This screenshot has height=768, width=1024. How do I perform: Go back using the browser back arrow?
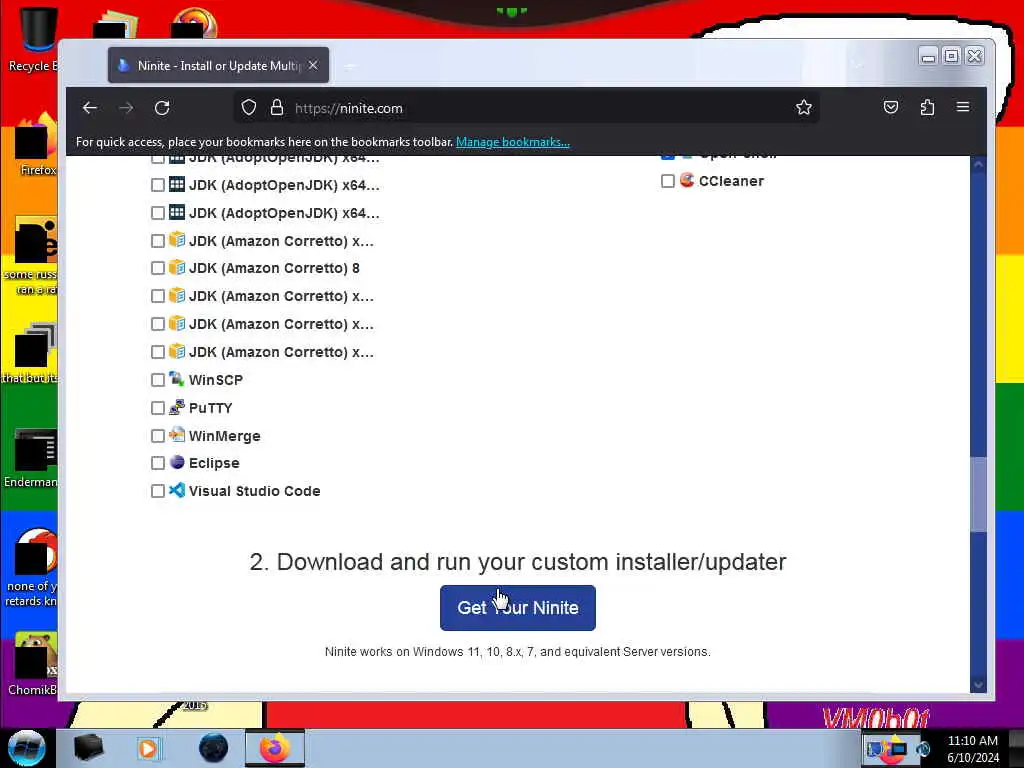click(90, 108)
